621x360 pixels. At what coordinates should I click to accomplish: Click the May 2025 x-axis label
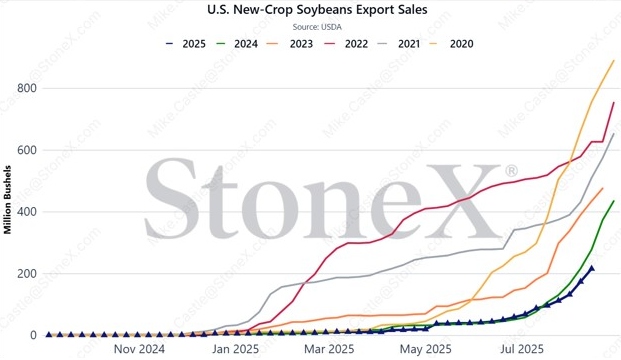click(425, 349)
